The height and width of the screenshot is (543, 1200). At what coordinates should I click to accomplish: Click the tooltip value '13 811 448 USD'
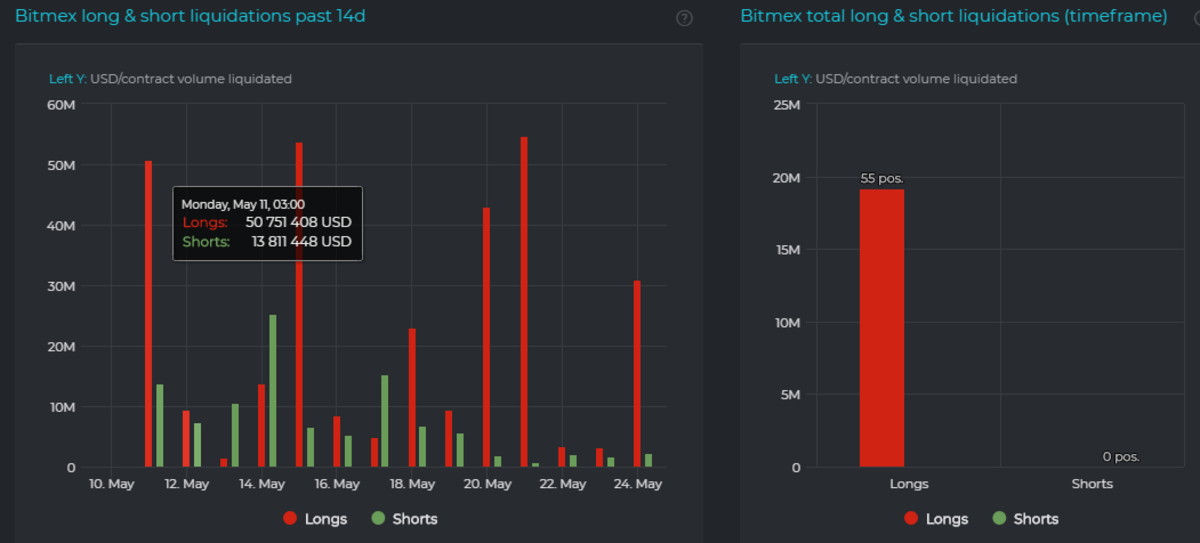(302, 242)
